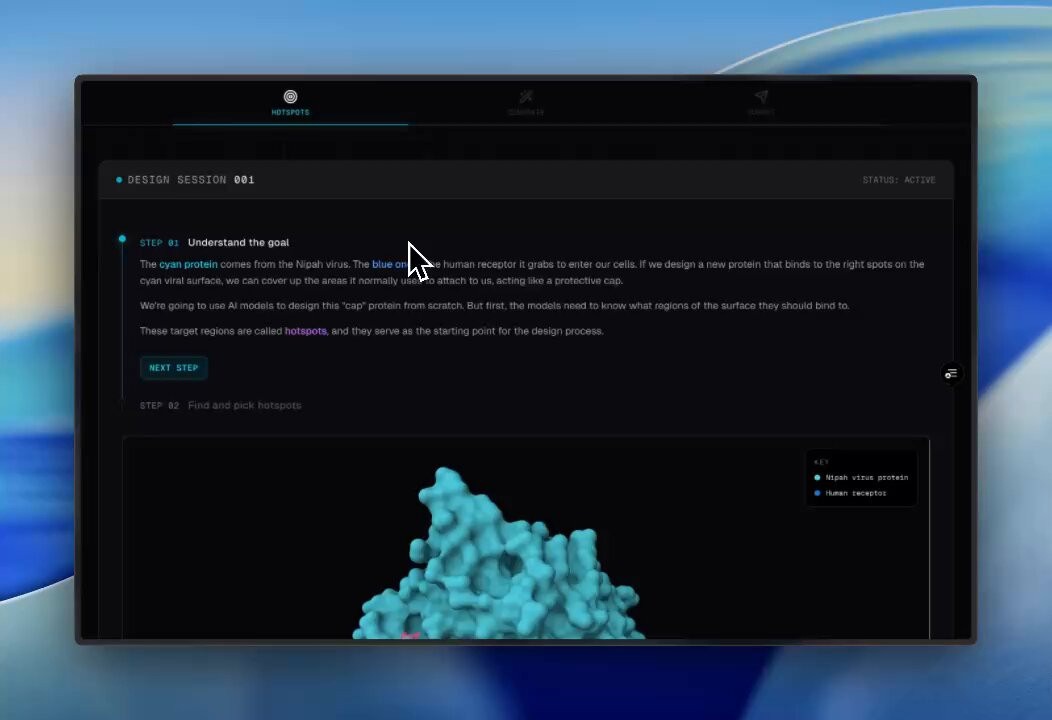1052x720 pixels.
Task: Click the pink marker on the protein
Action: click(410, 635)
